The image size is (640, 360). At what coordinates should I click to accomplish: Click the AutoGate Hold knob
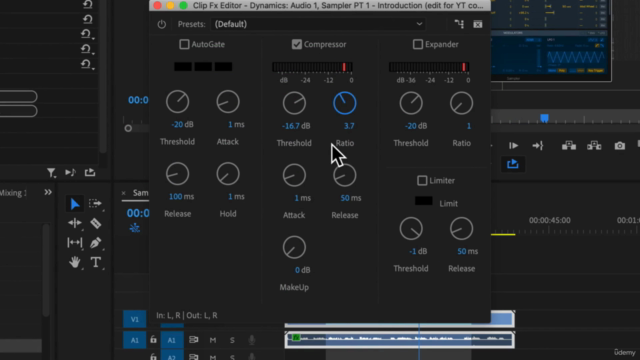(228, 174)
